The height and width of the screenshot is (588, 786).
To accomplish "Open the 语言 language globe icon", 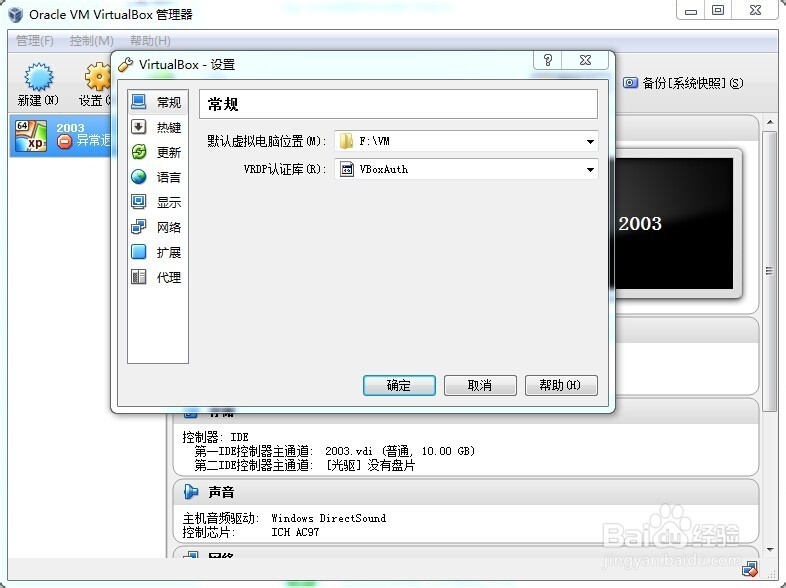I will point(138,177).
